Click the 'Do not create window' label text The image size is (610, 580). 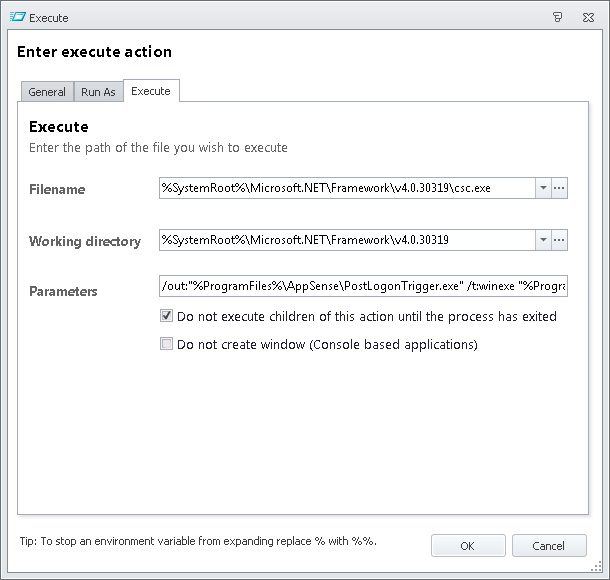point(327,344)
